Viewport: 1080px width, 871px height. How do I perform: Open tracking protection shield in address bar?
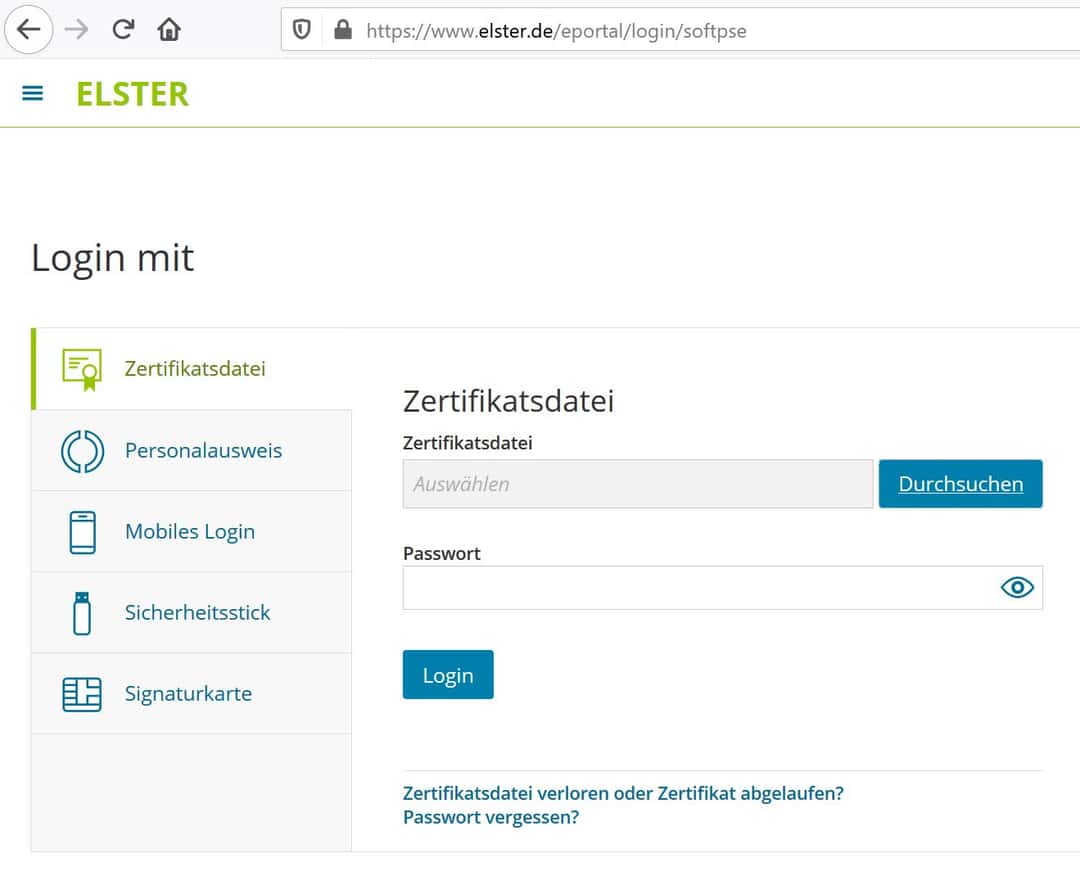coord(302,30)
